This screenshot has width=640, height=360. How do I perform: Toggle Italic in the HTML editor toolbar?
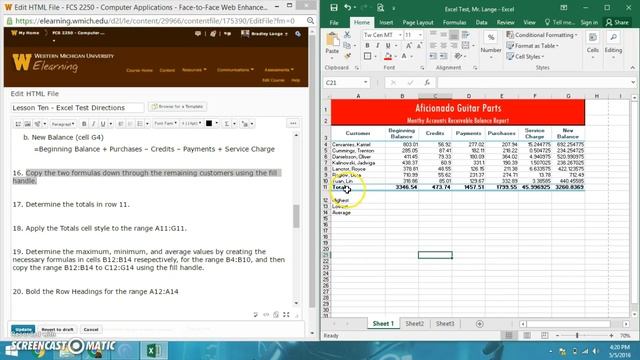(x=93, y=124)
